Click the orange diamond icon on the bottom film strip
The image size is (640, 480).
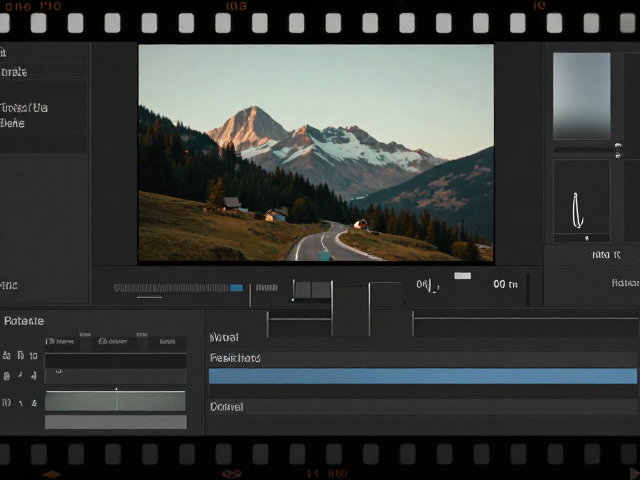(51, 474)
